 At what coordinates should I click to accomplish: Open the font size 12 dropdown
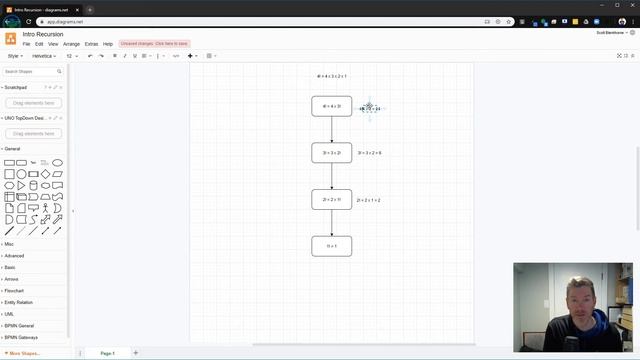click(x=72, y=56)
